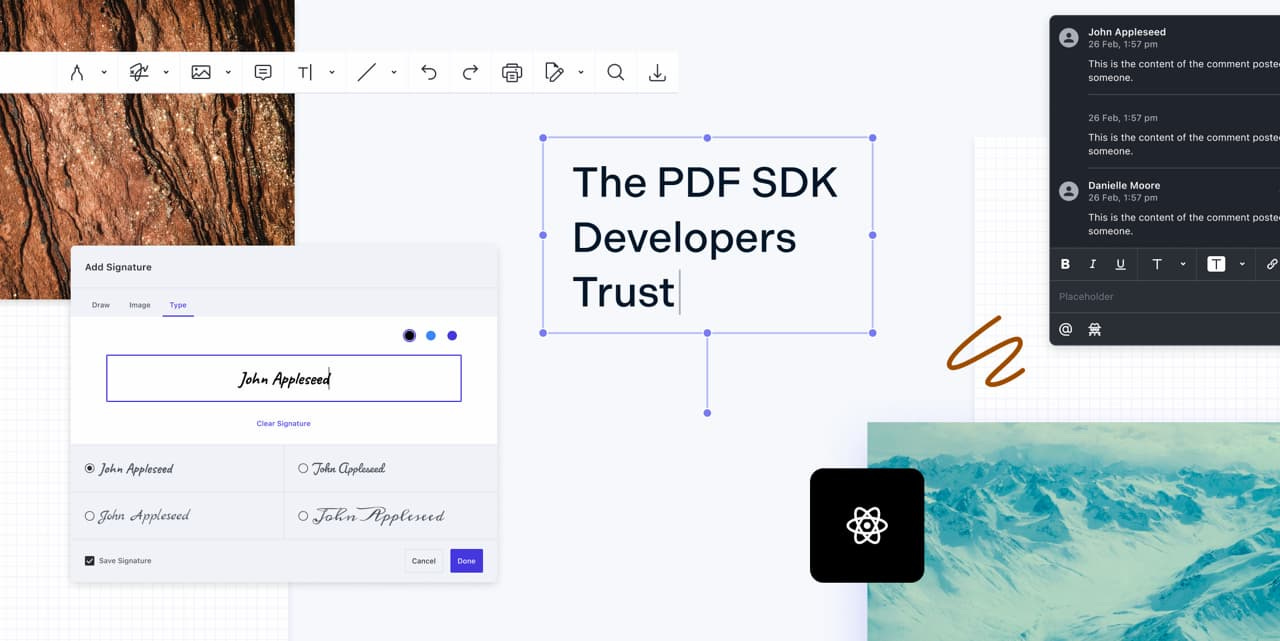Click the Danielle Moore comment name
This screenshot has height=641, width=1280.
tap(1124, 185)
